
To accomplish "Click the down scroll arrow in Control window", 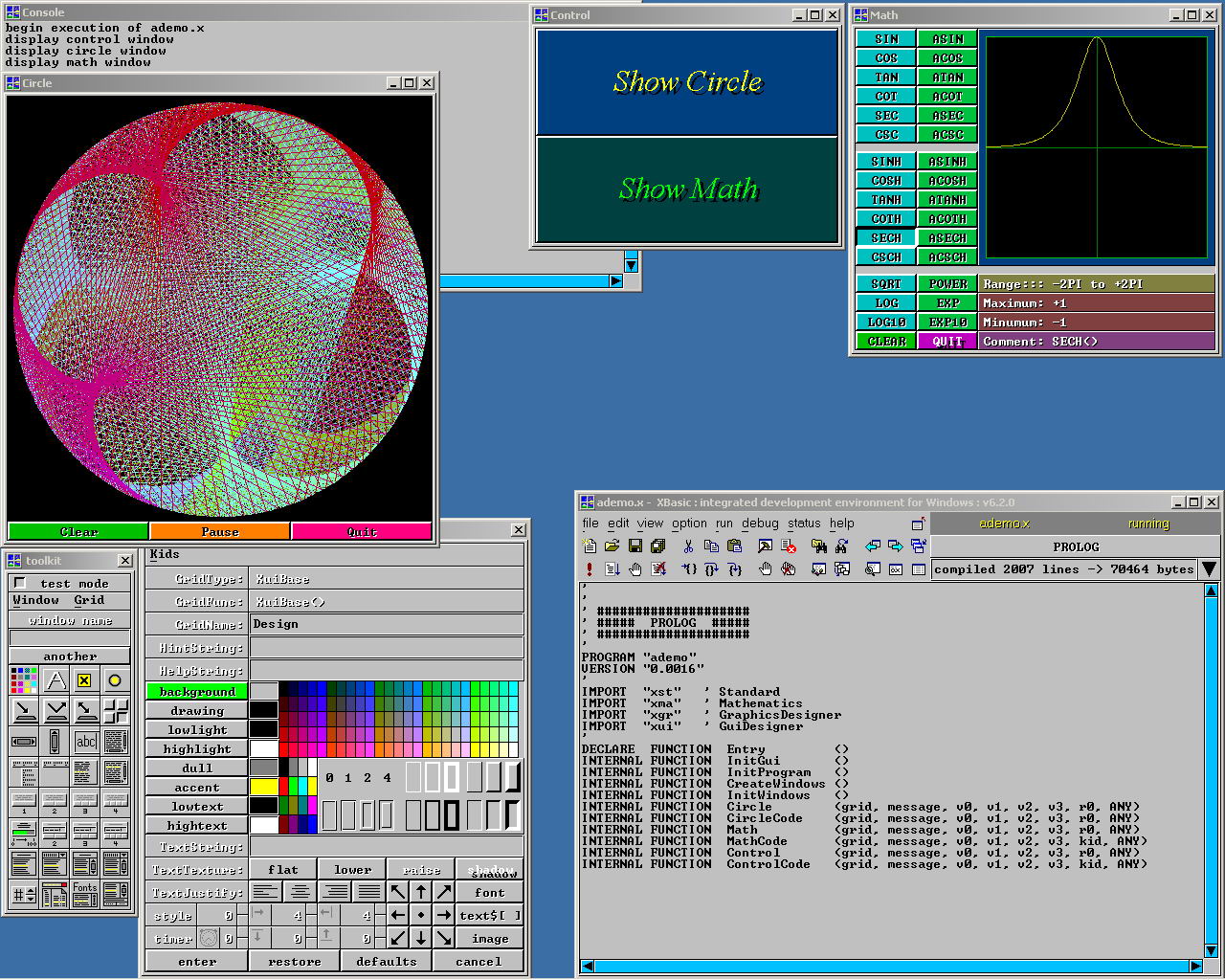I will coord(631,265).
